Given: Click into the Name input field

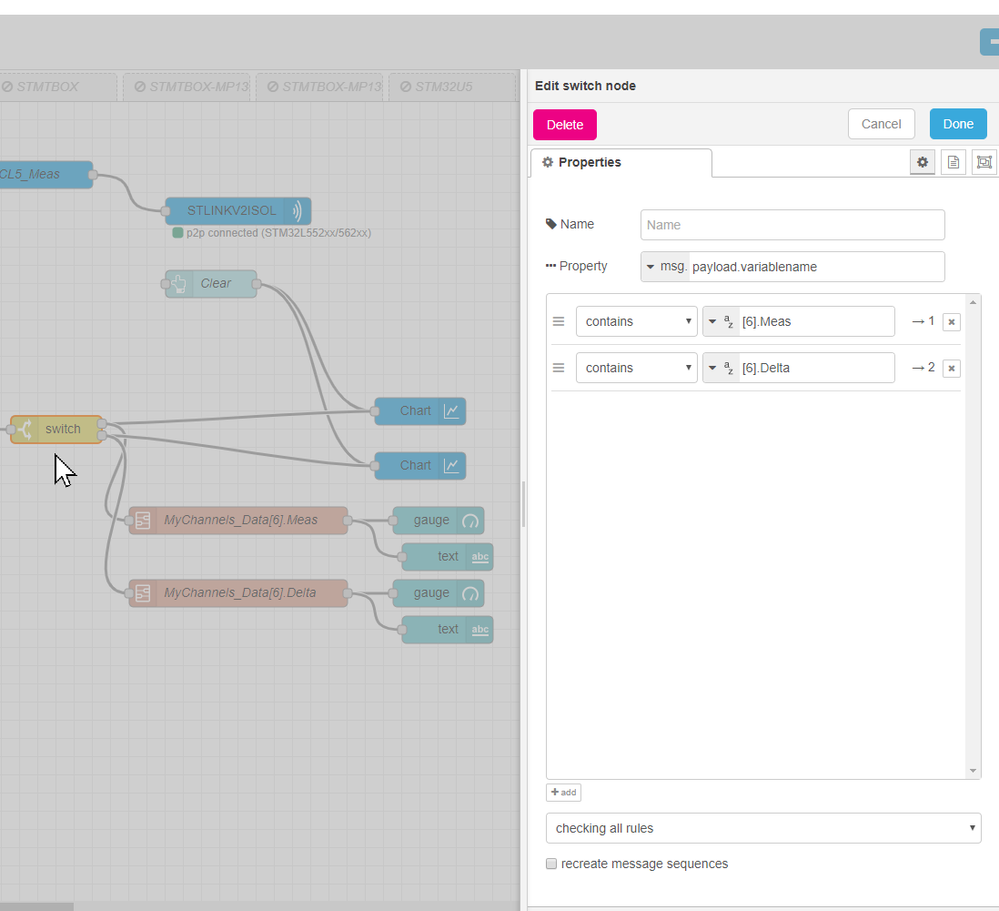Looking at the screenshot, I should (x=792, y=225).
